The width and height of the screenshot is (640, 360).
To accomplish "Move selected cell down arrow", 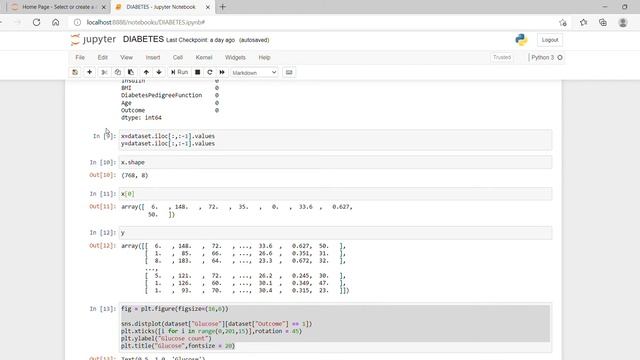I will 159,72.
